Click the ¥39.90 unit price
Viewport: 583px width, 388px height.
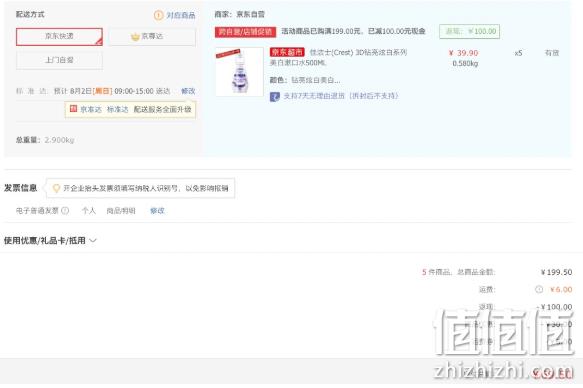464,53
